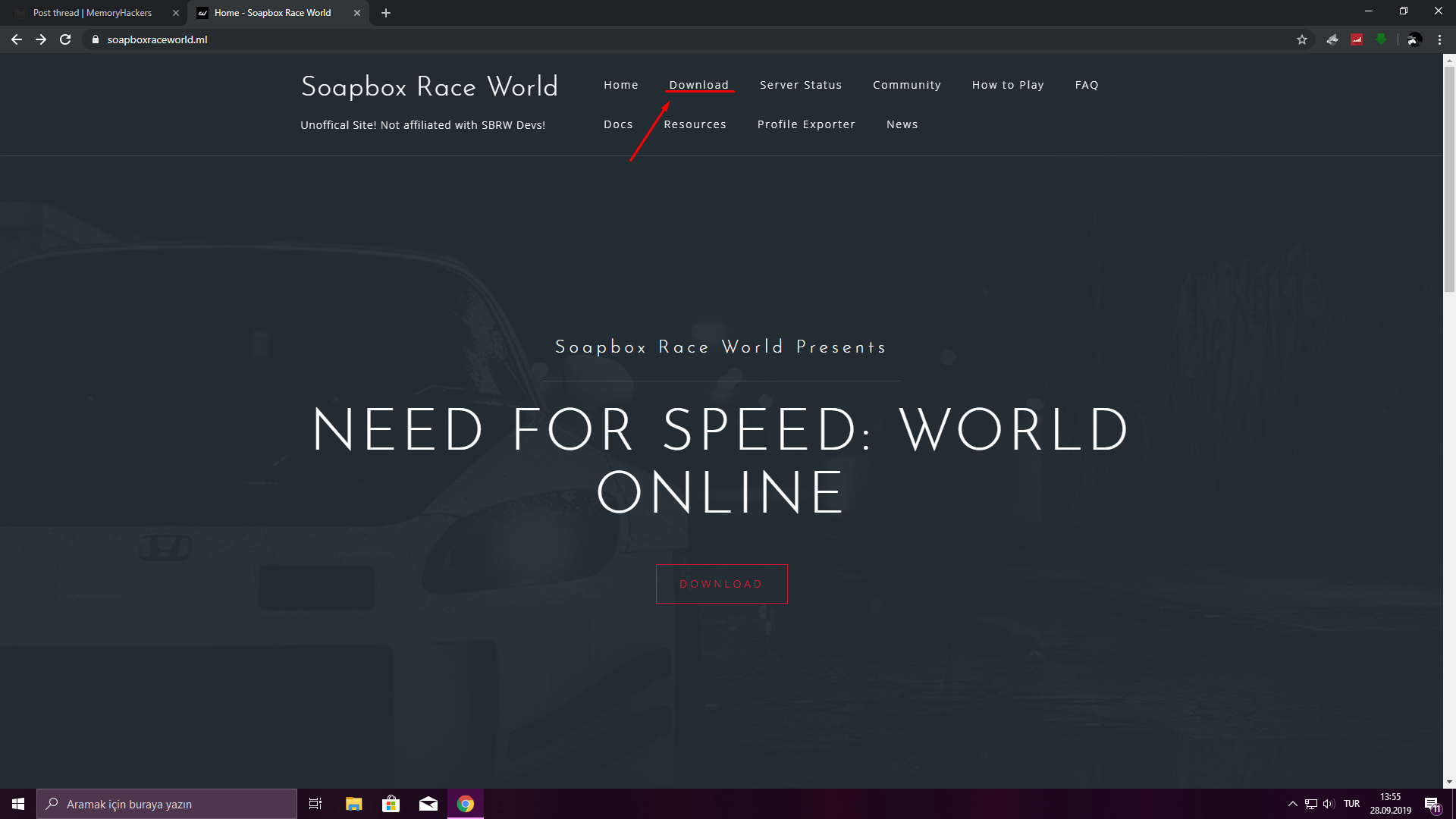Close the Post thread MemoryHackers tab
This screenshot has height=819, width=1456.
176,13
